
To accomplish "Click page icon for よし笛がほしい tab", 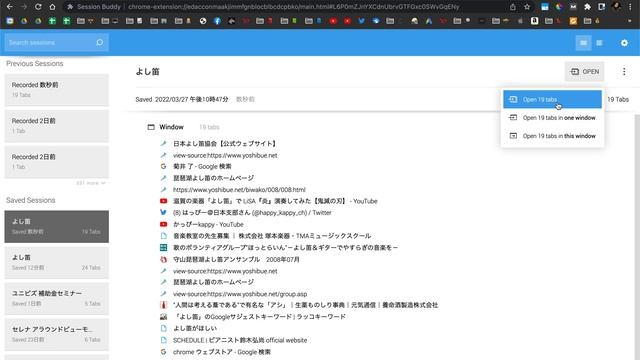I will [163, 329].
